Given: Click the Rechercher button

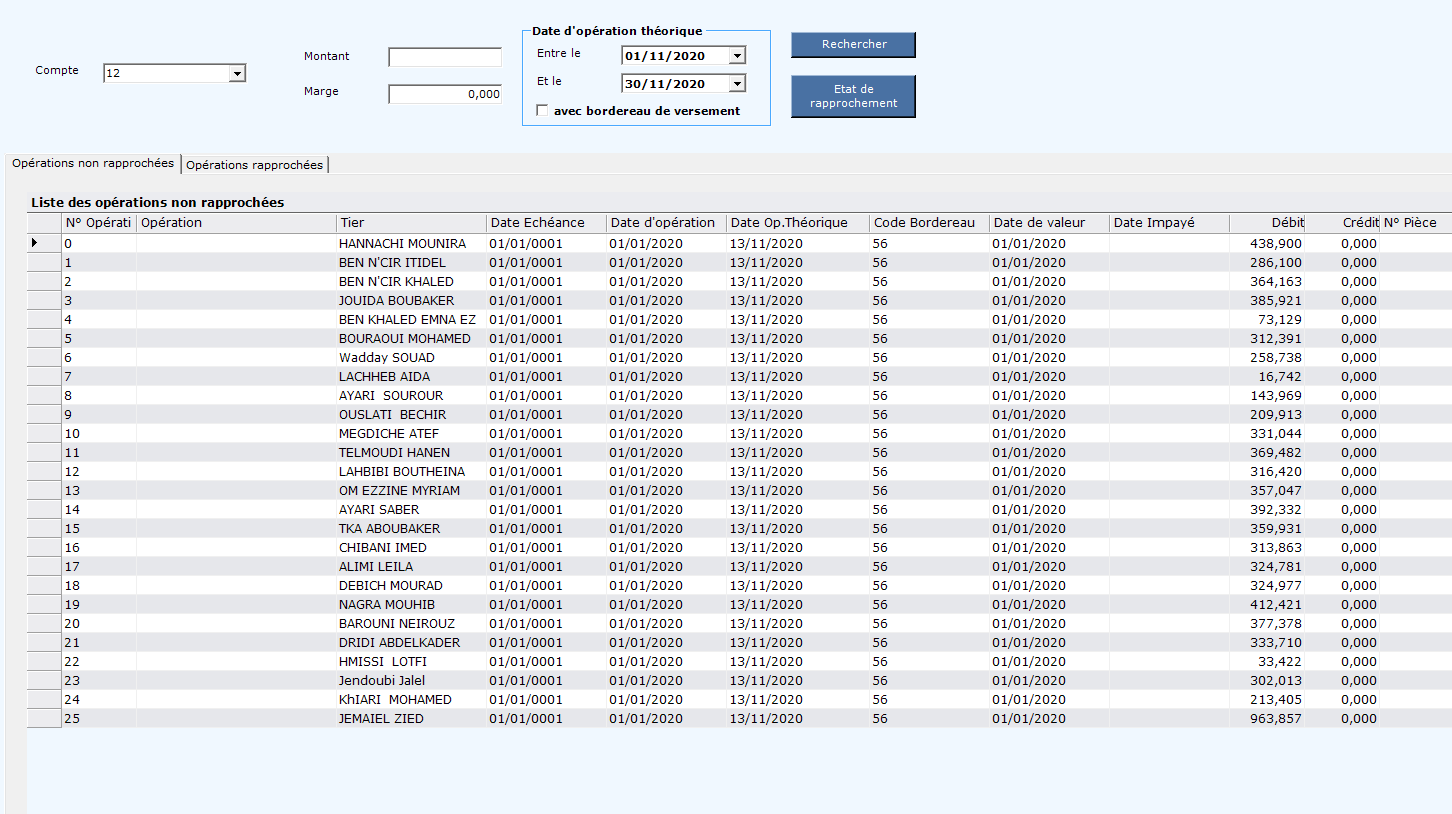Looking at the screenshot, I should tap(854, 45).
